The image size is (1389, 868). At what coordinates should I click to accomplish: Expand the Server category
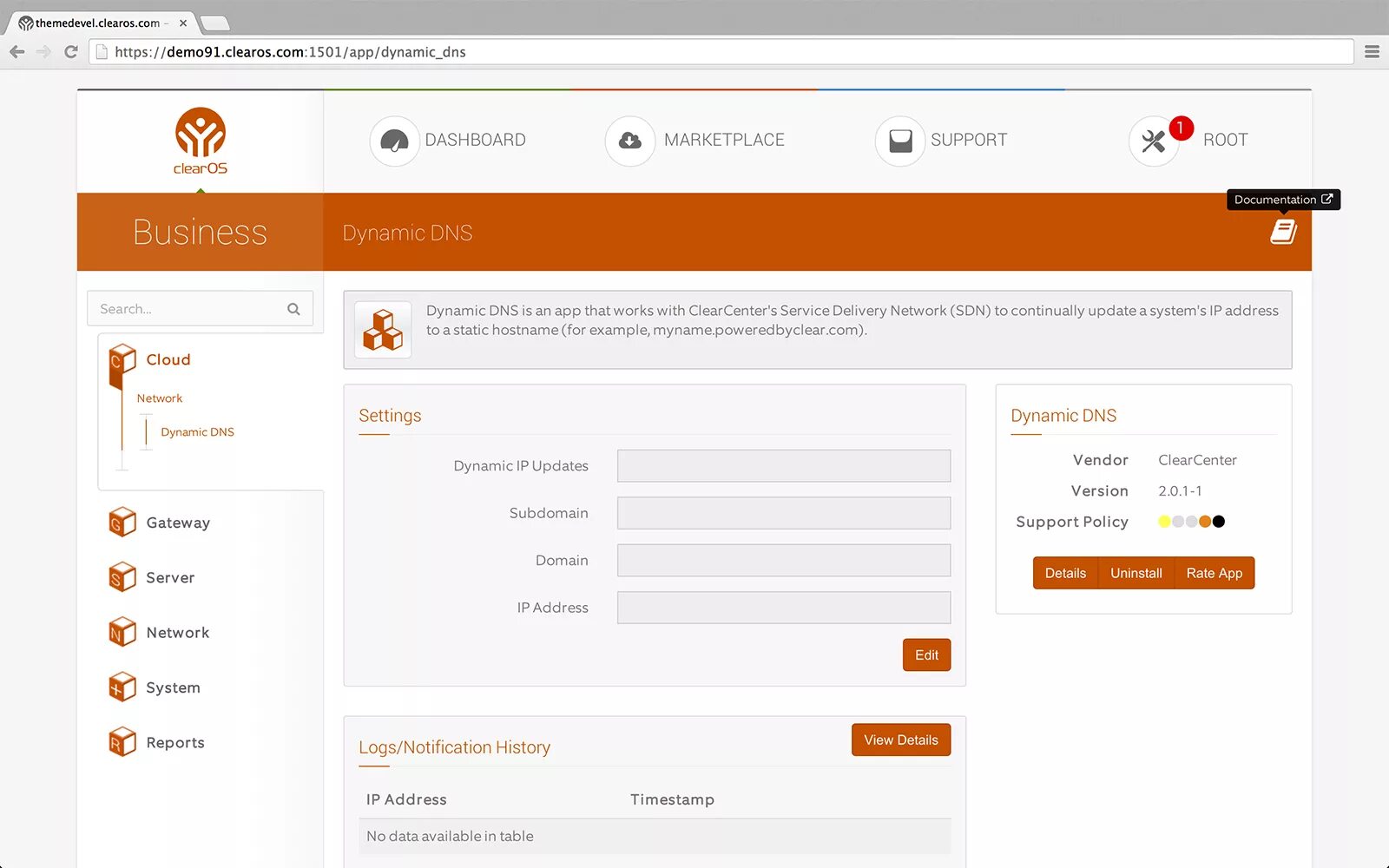point(170,577)
